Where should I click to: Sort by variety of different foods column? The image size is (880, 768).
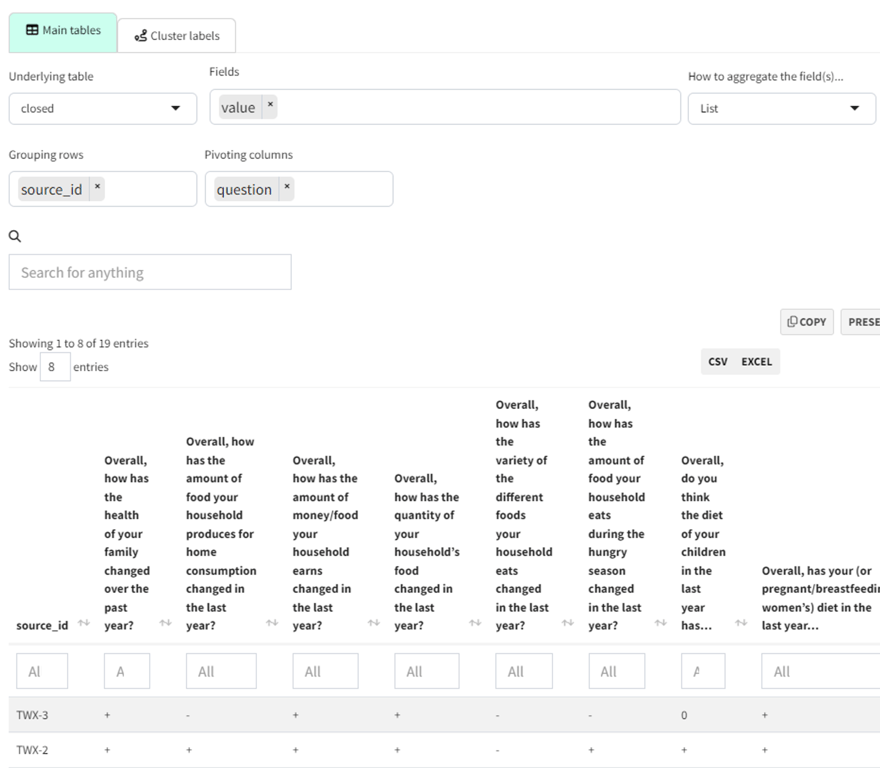(x=567, y=625)
